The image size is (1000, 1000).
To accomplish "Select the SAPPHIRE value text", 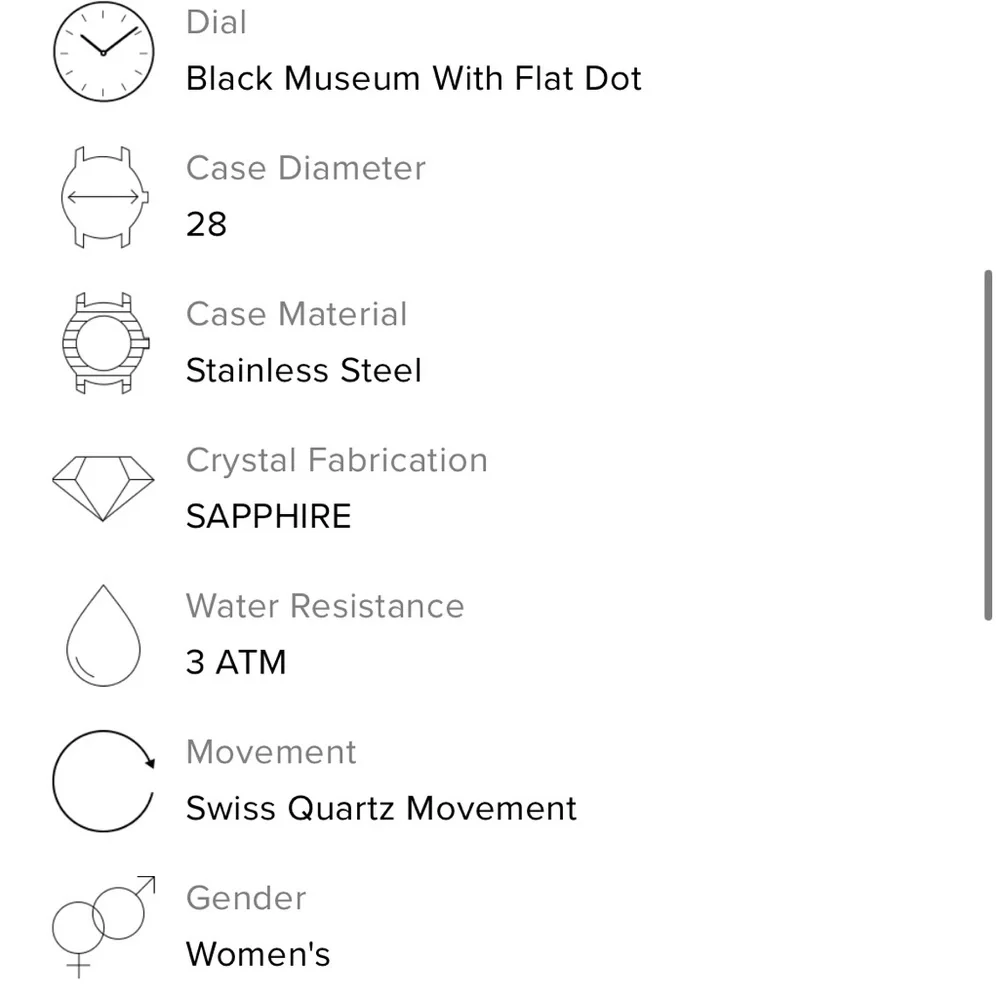I will tap(268, 517).
